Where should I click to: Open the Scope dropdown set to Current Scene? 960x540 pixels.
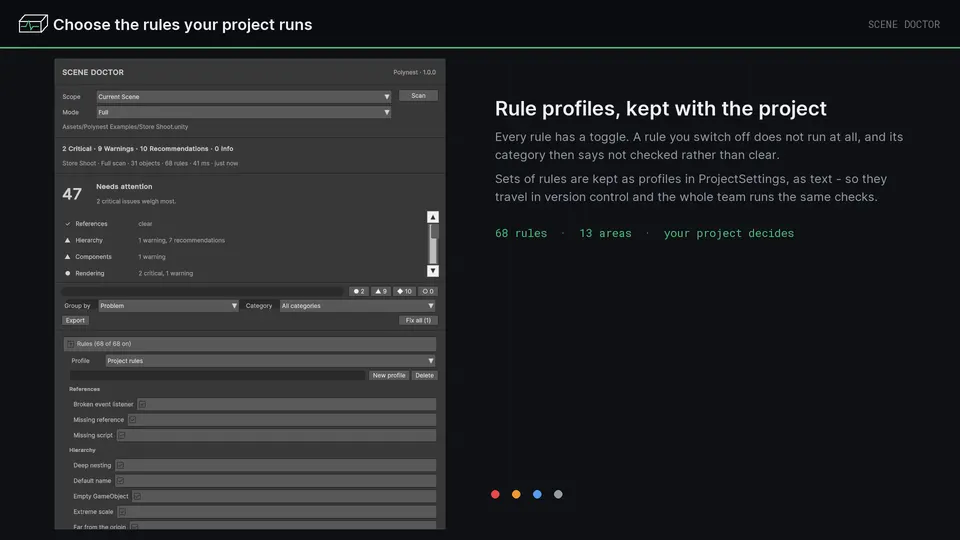pyautogui.click(x=244, y=97)
